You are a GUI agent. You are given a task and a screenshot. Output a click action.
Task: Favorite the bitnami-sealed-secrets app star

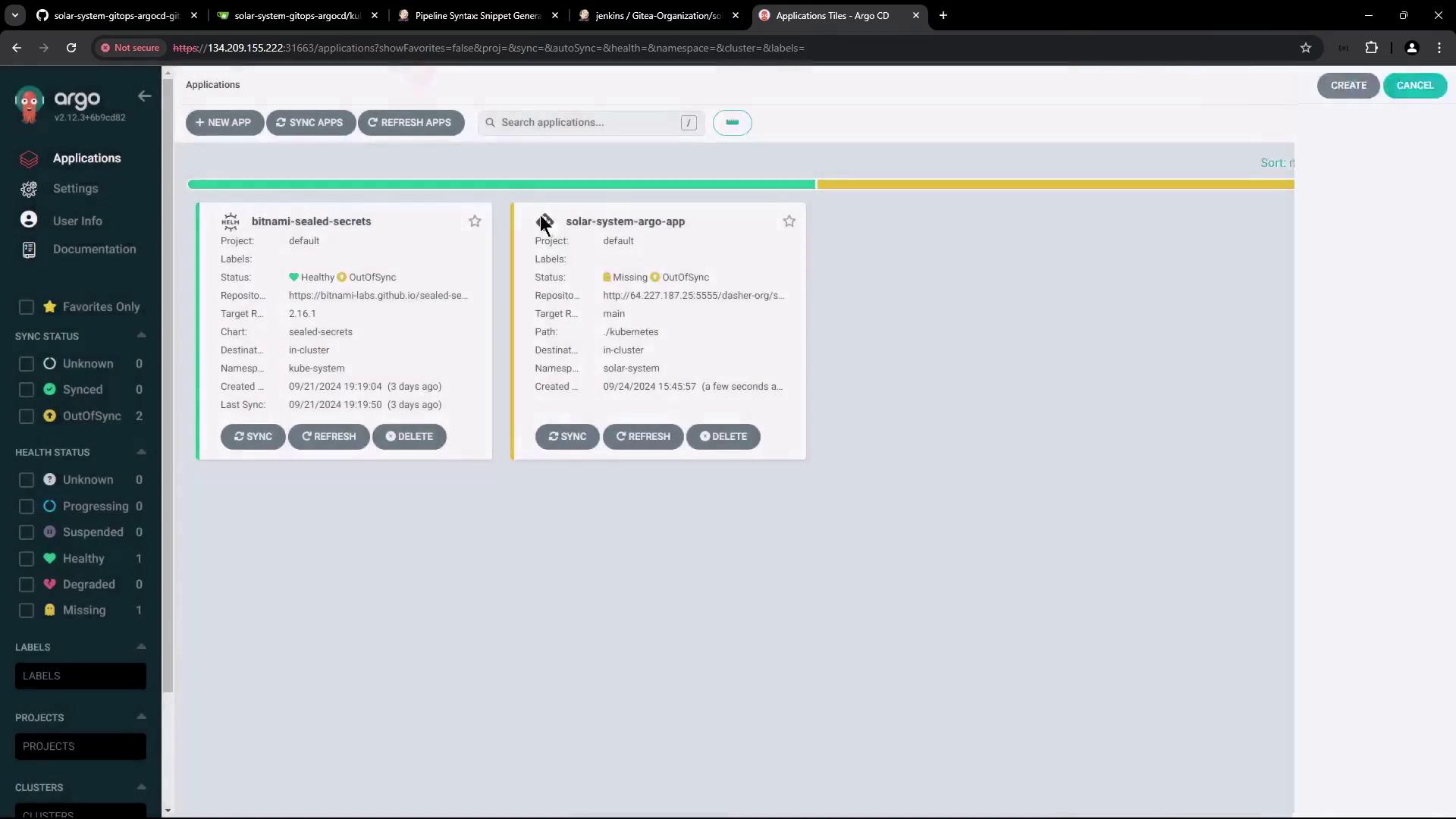click(x=475, y=221)
